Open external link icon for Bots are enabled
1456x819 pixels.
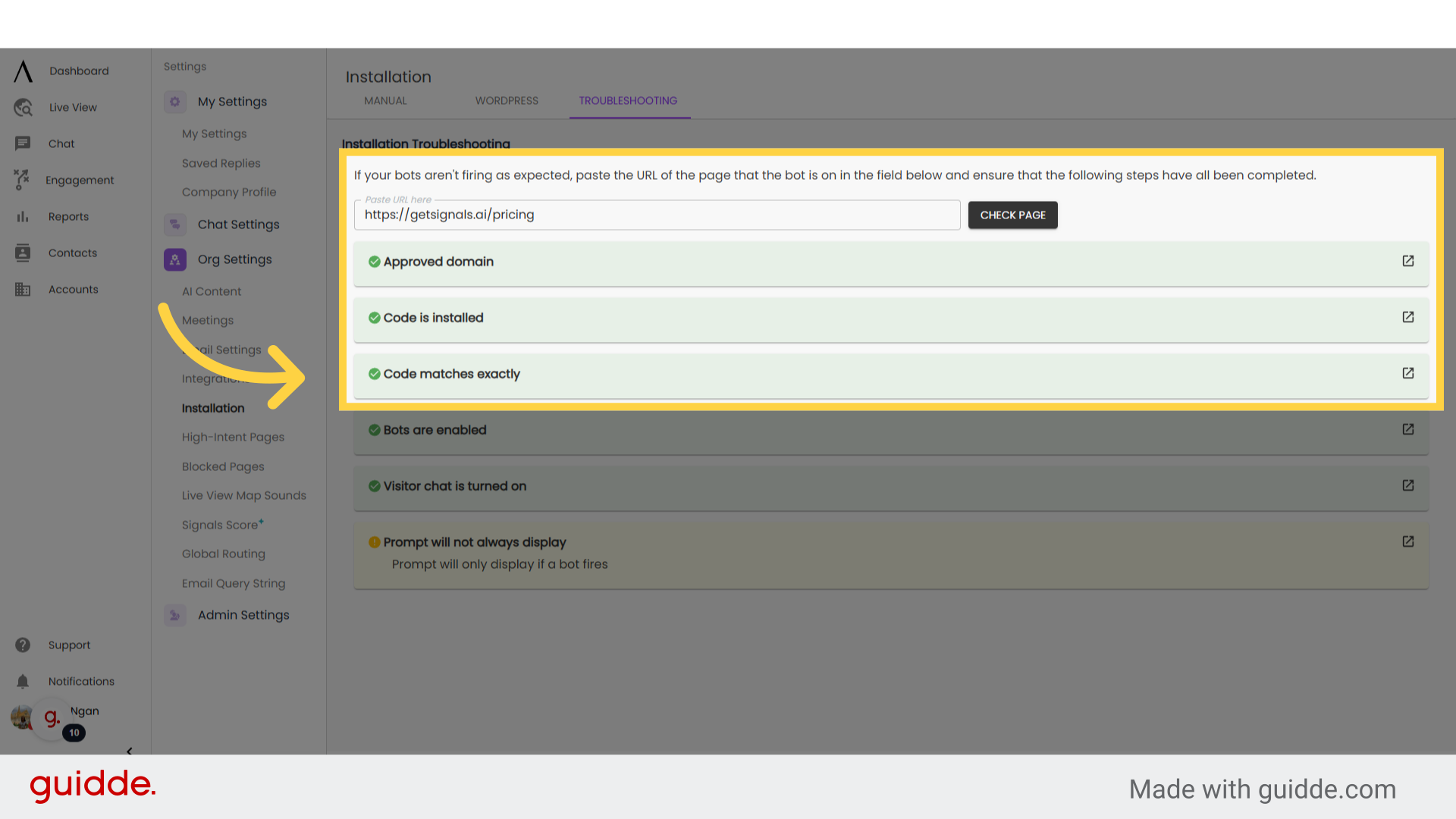[x=1408, y=429]
